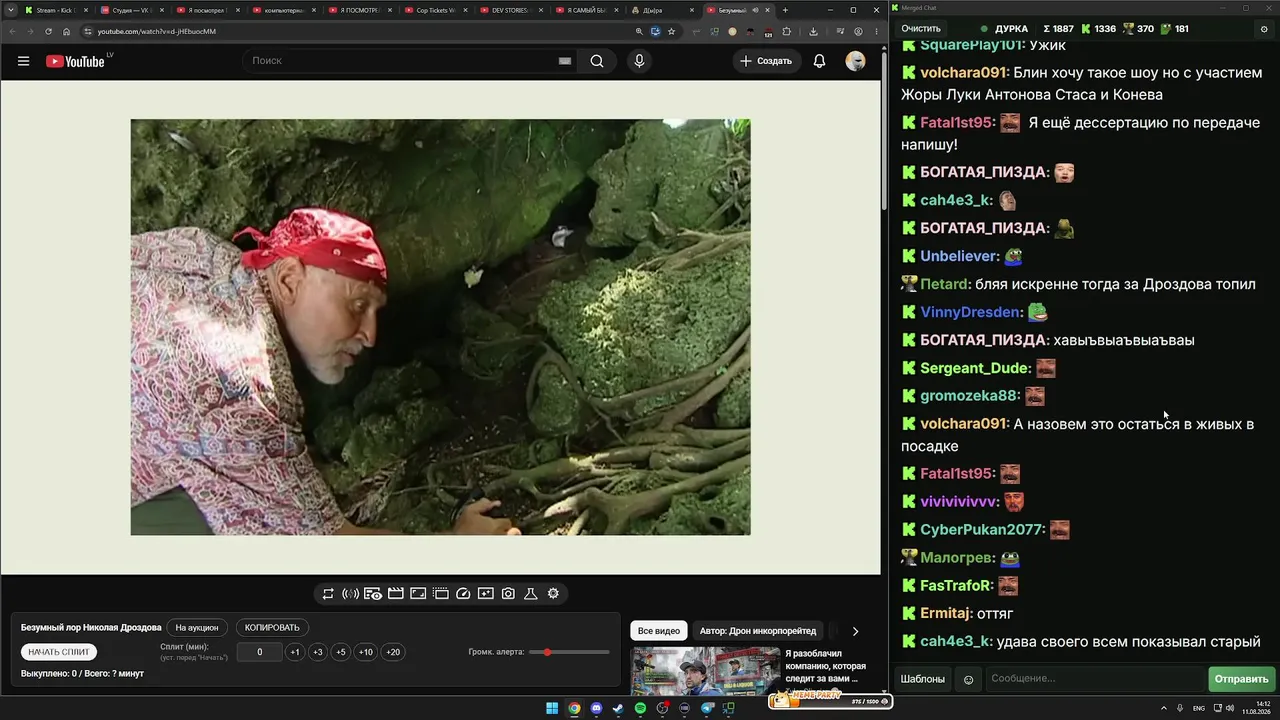Add 5 minutes with the +5 button
This screenshot has height=720, width=1280.
pos(341,652)
